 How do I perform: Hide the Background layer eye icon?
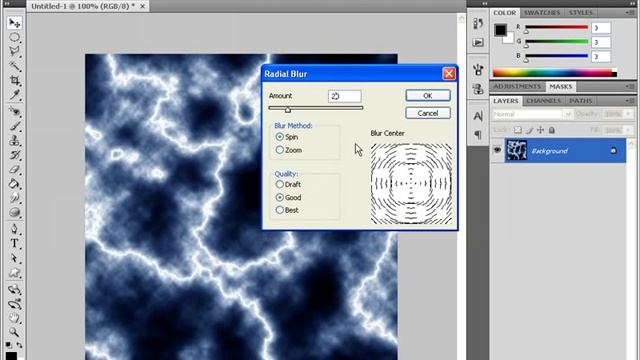pos(497,151)
